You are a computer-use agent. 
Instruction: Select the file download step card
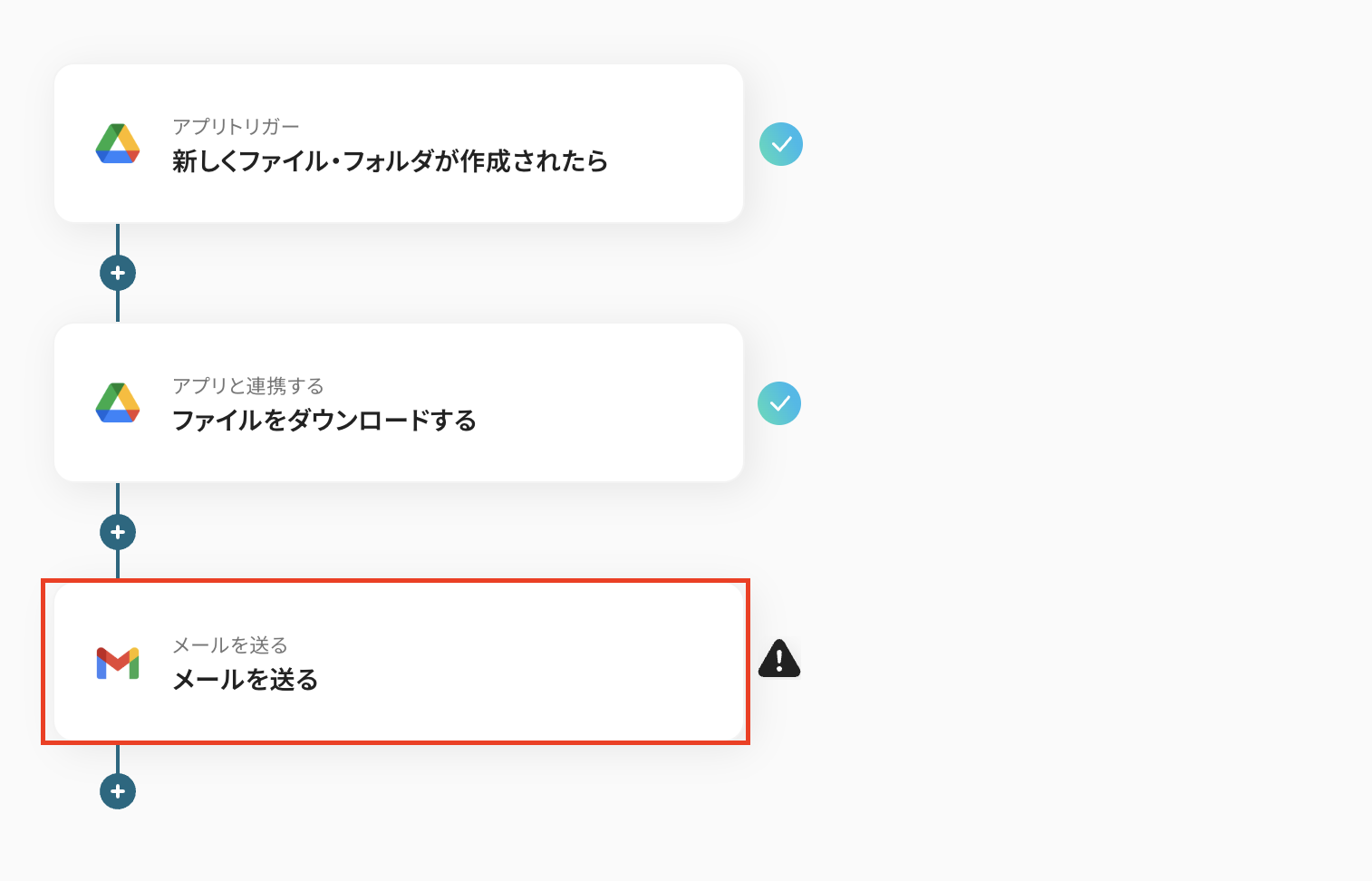(399, 402)
